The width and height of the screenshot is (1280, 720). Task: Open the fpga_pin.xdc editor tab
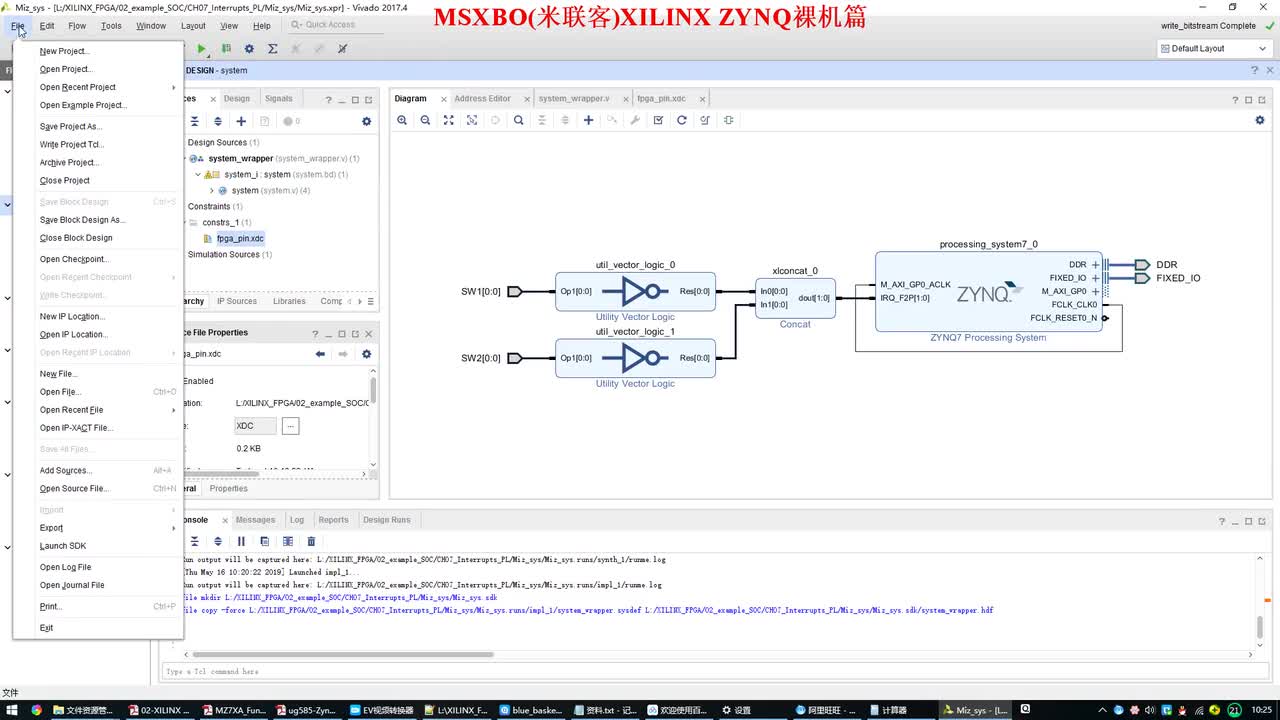(x=661, y=99)
